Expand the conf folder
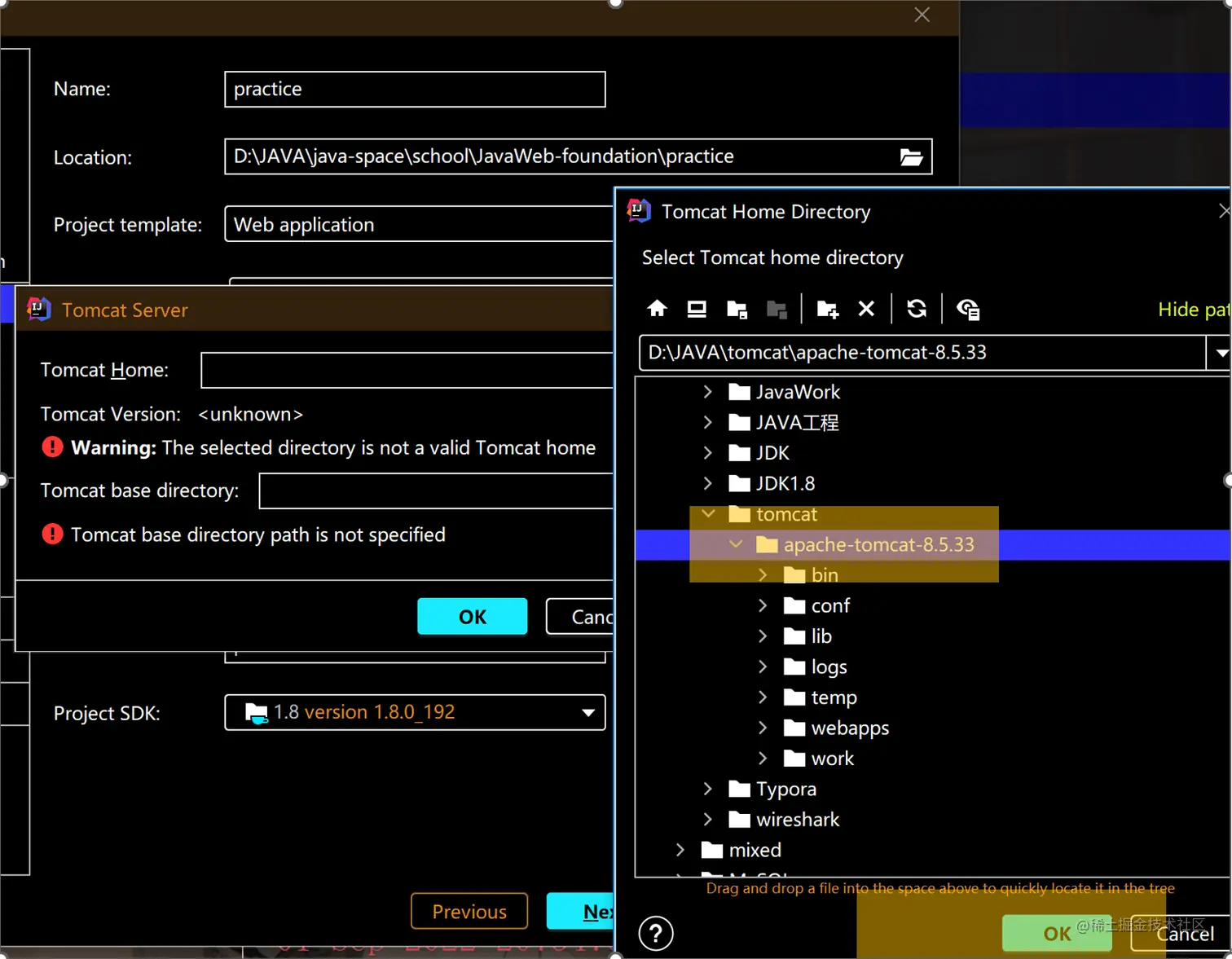Viewport: 1232px width, 959px height. (763, 605)
